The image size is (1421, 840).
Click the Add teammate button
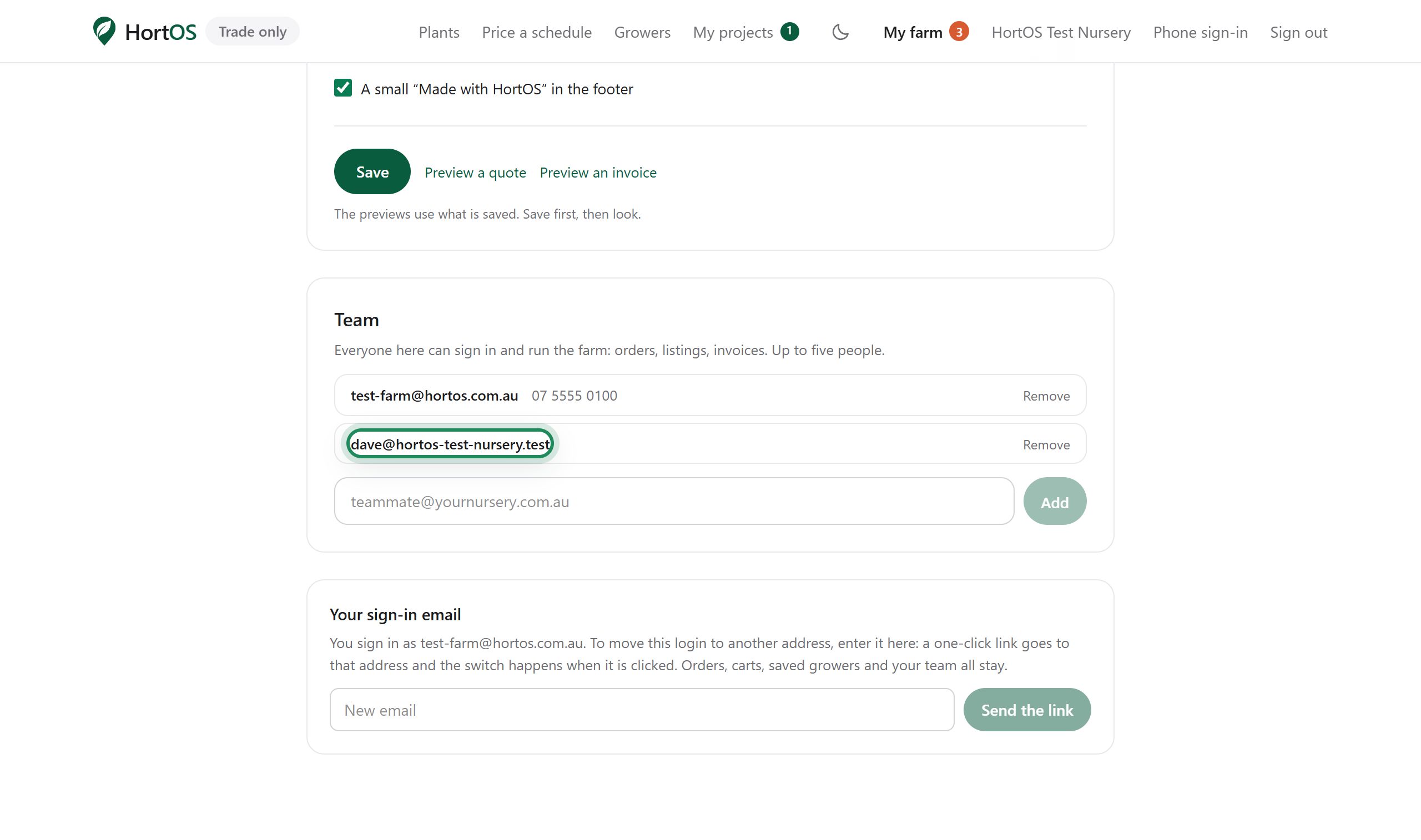[x=1054, y=501]
